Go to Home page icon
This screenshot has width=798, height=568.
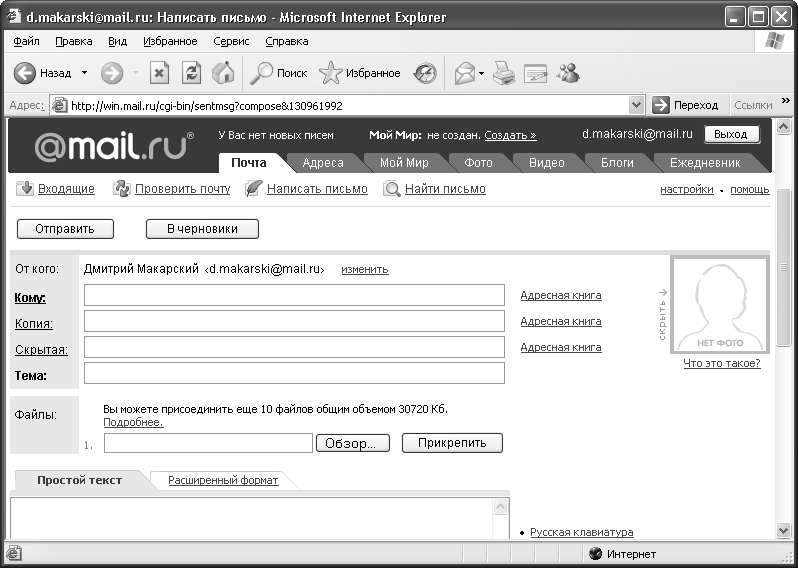coord(223,73)
